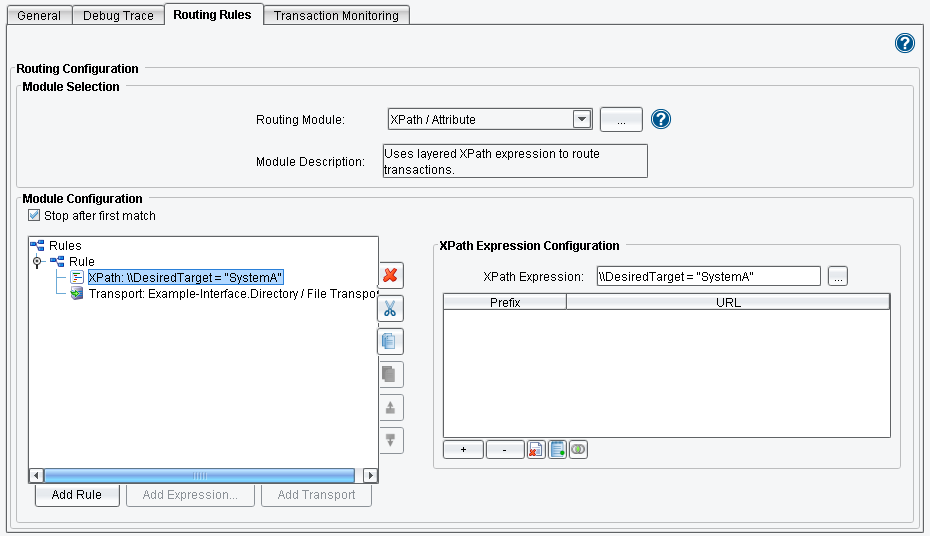Click the Add Rule button
This screenshot has width=930, height=536.
pos(76,495)
